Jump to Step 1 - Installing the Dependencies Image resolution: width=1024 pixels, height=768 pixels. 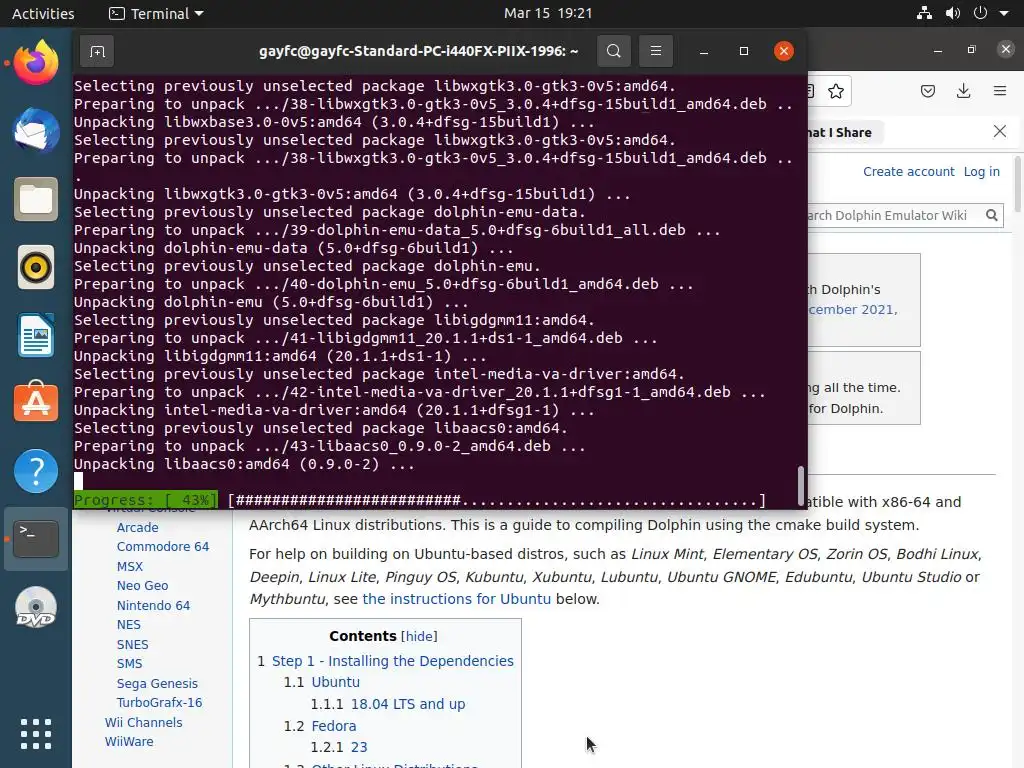coord(392,661)
